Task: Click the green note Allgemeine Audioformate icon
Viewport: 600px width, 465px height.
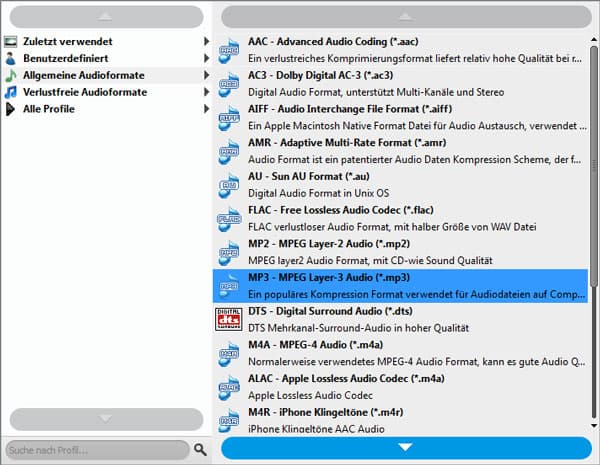Action: [10, 75]
